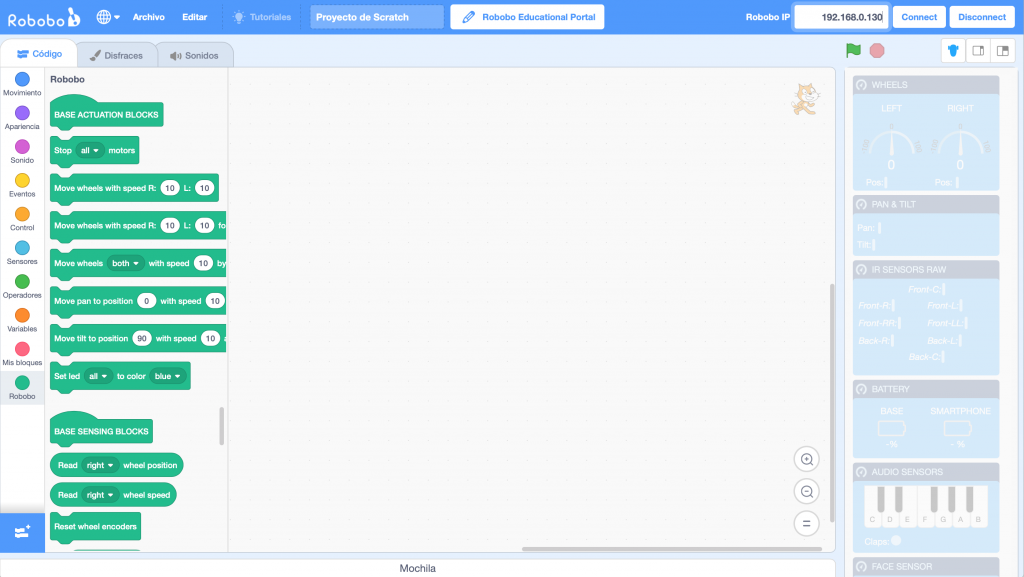Screen dimensions: 1024x577
Task: Toggle the small stage layout button
Action: tap(979, 50)
